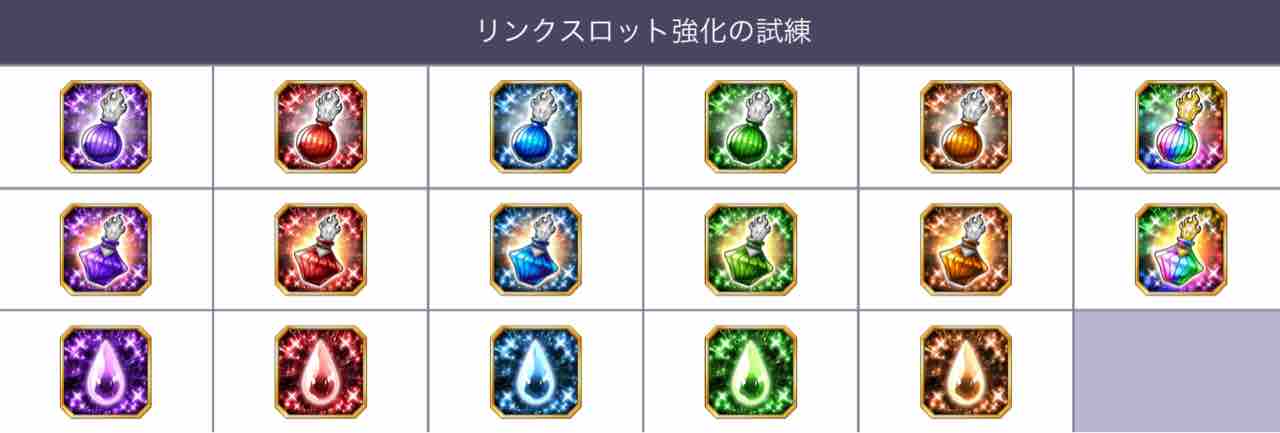Choose the red angular potion bottle
The image size is (1280, 433).
pyautogui.click(x=320, y=249)
